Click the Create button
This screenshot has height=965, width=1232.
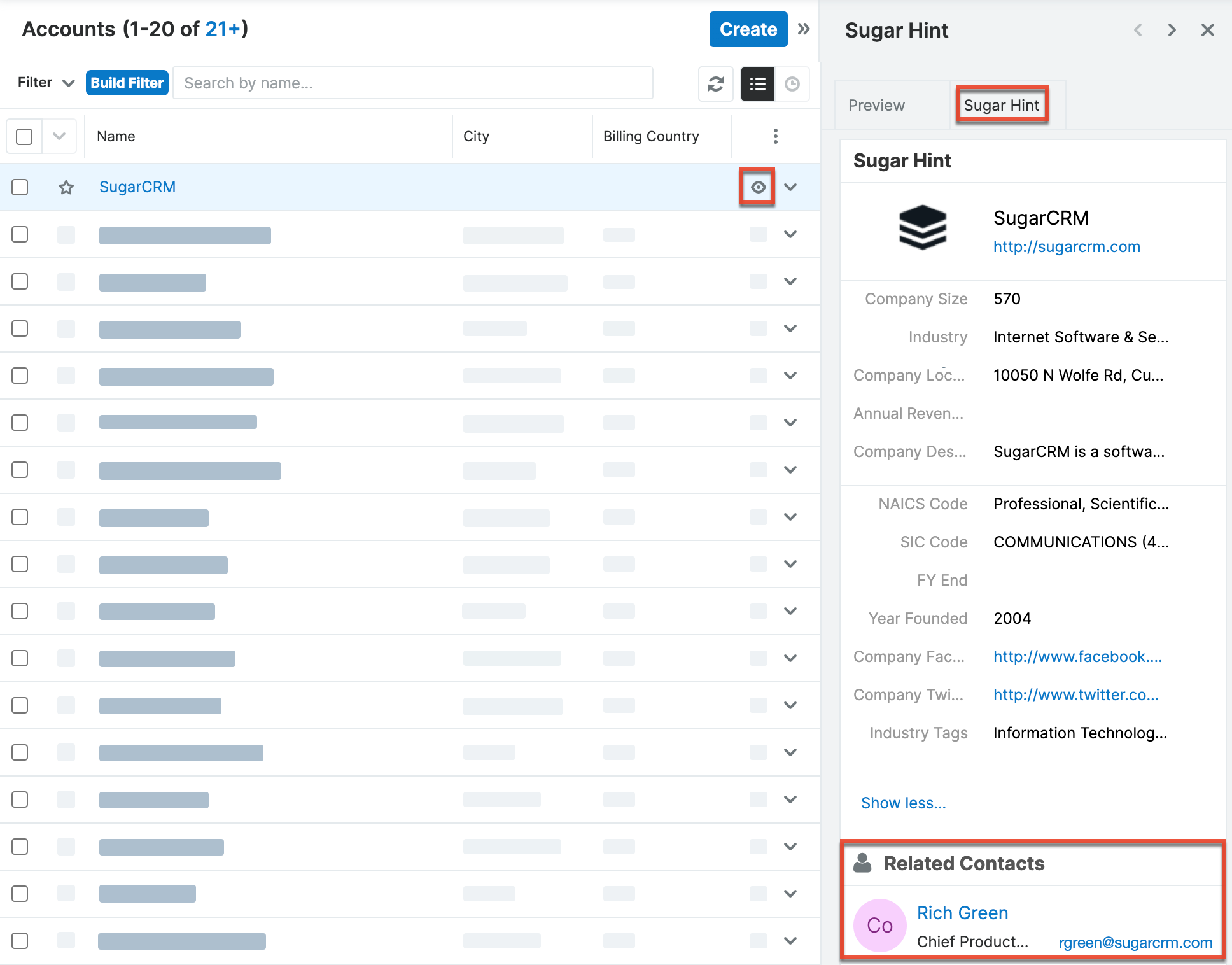748,29
